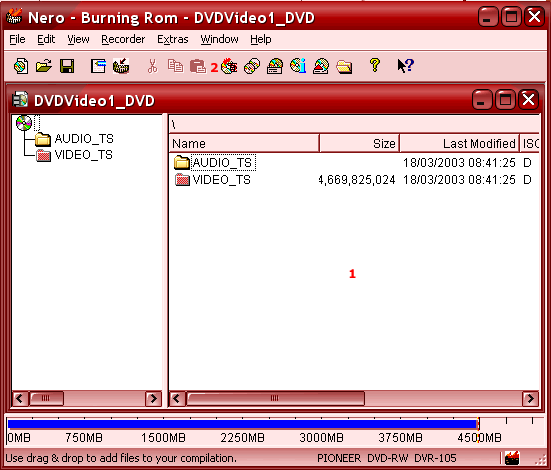Click the Eject disc toolbar icon
The width and height of the screenshot is (551, 470).
(x=321, y=66)
